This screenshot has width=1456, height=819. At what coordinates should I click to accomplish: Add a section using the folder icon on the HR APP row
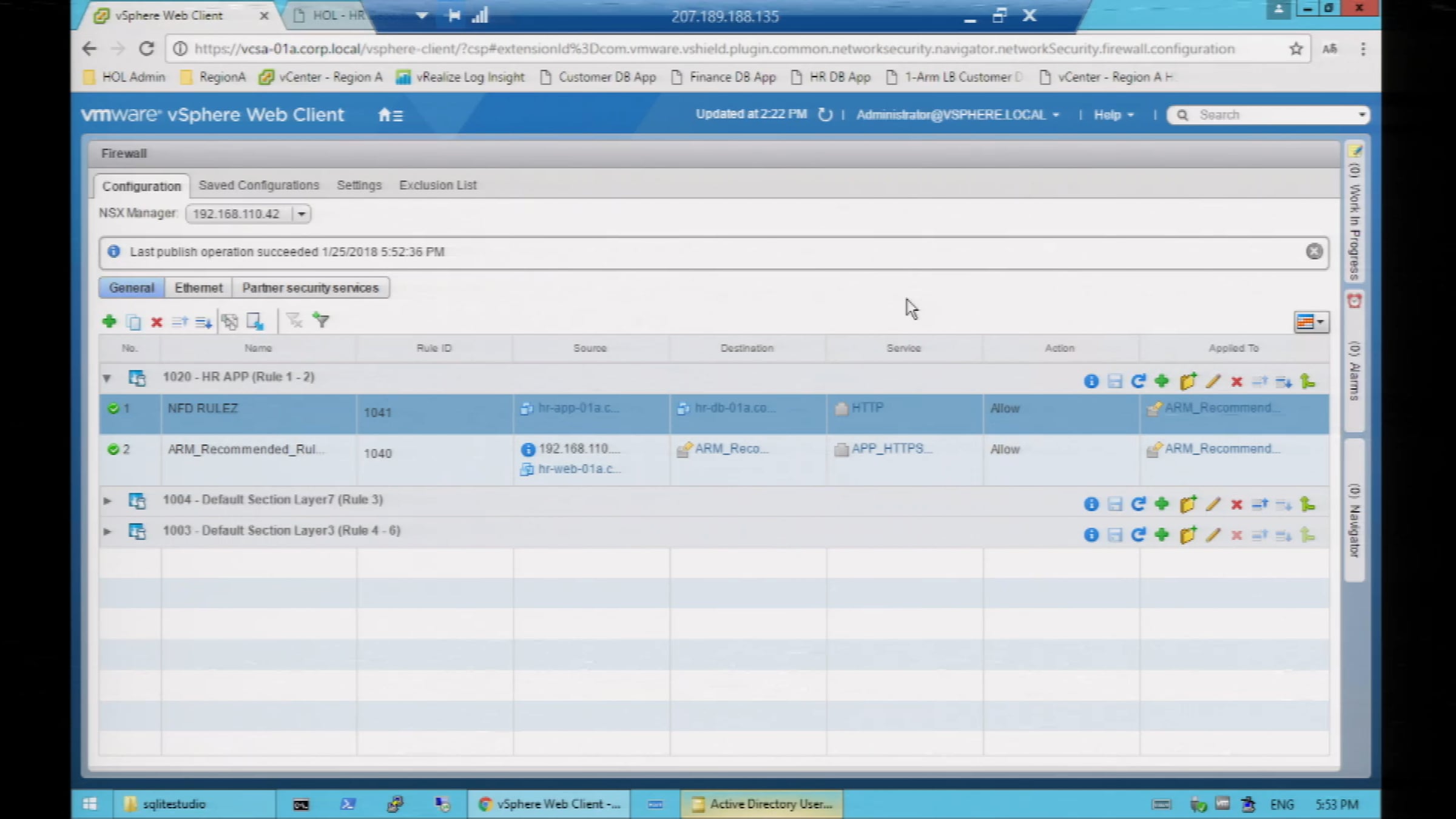(x=1188, y=381)
